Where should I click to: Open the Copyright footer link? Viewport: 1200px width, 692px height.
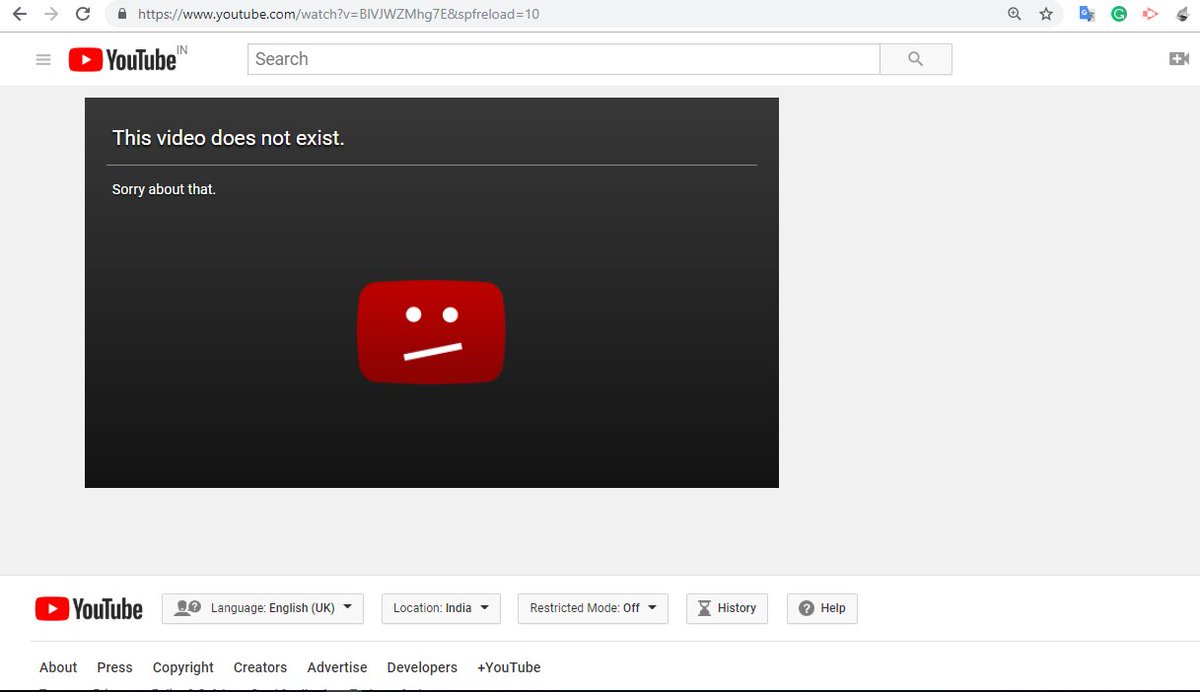[x=183, y=667]
